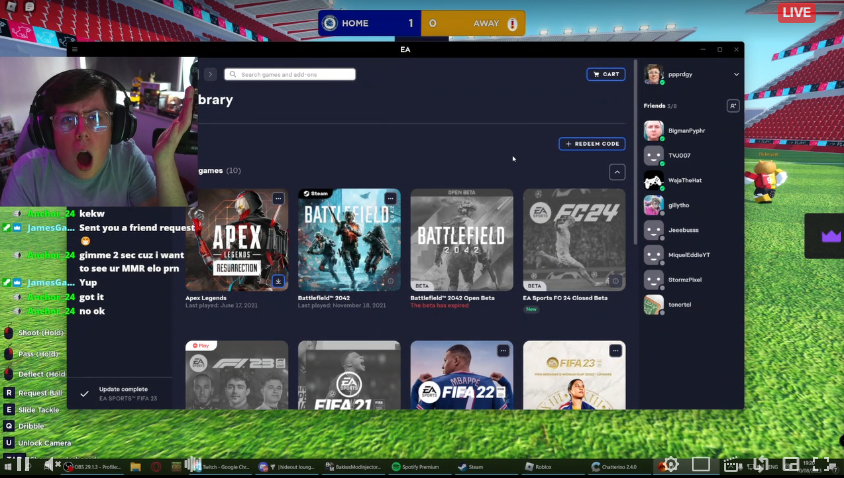Open the Apex Legends three-dot menu
844x478 pixels.
278,199
